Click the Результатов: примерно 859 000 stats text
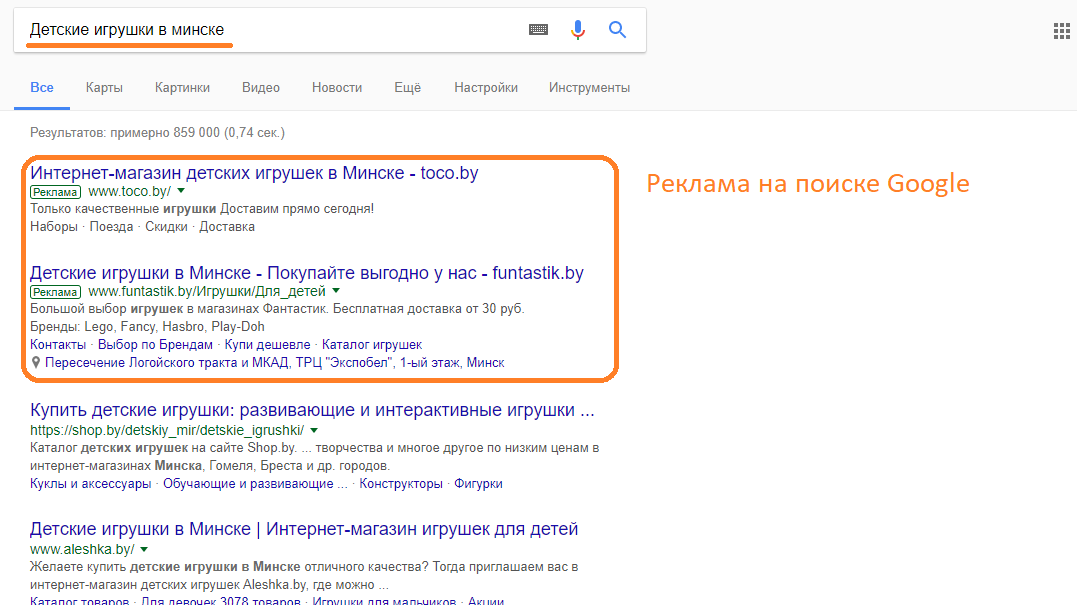This screenshot has width=1077, height=605. pos(157,133)
